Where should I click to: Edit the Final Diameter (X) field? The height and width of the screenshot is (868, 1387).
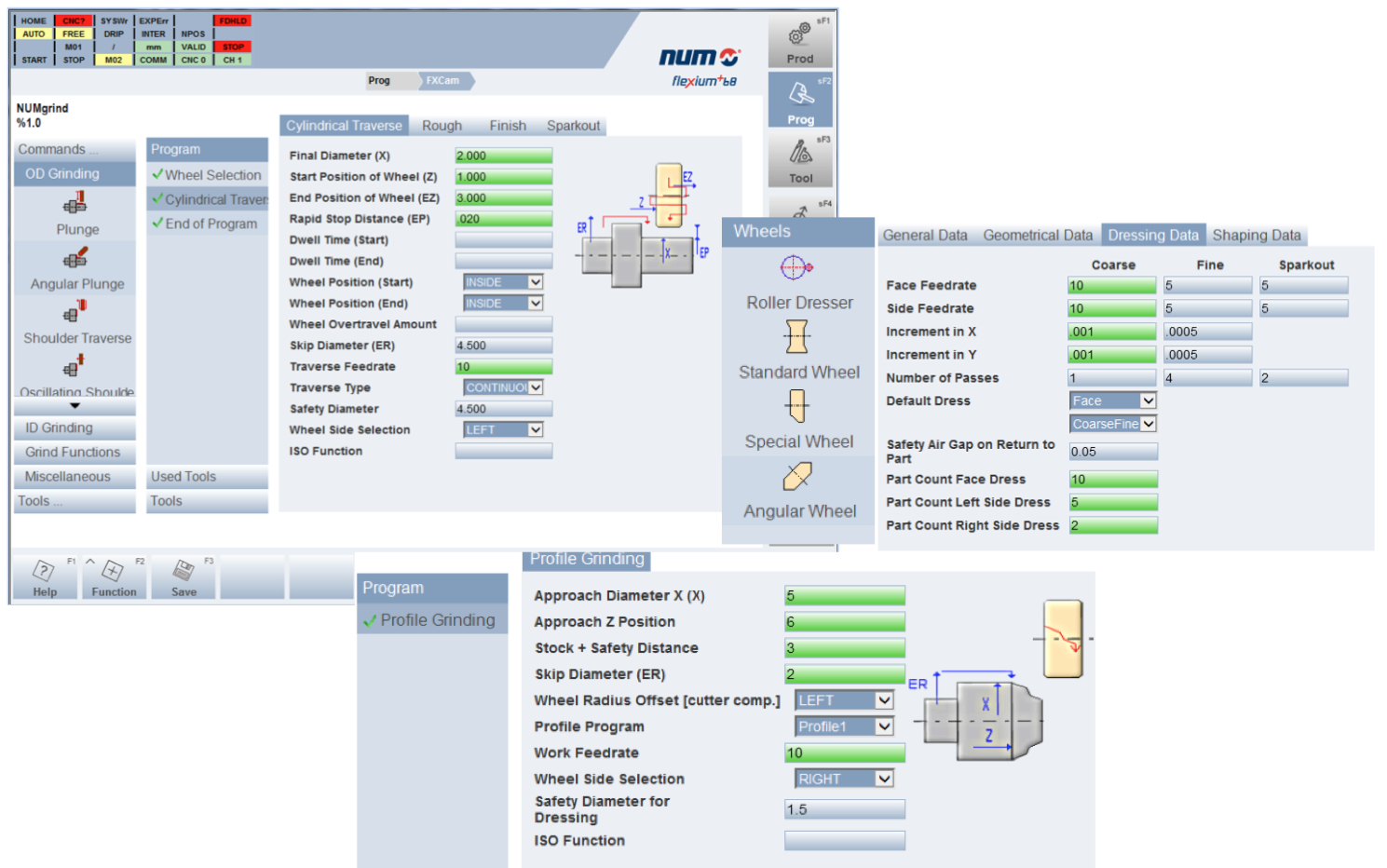(503, 156)
